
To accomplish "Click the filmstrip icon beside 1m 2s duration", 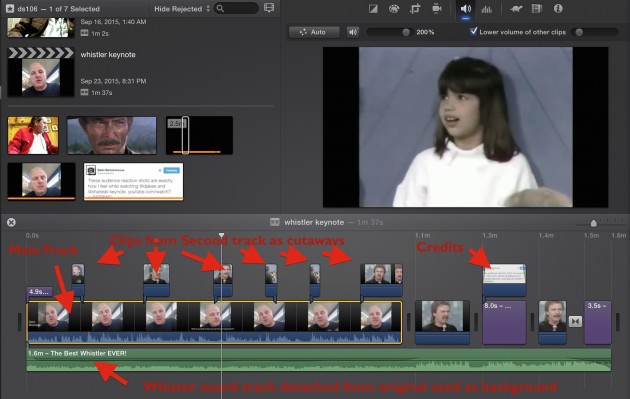I will pos(84,33).
